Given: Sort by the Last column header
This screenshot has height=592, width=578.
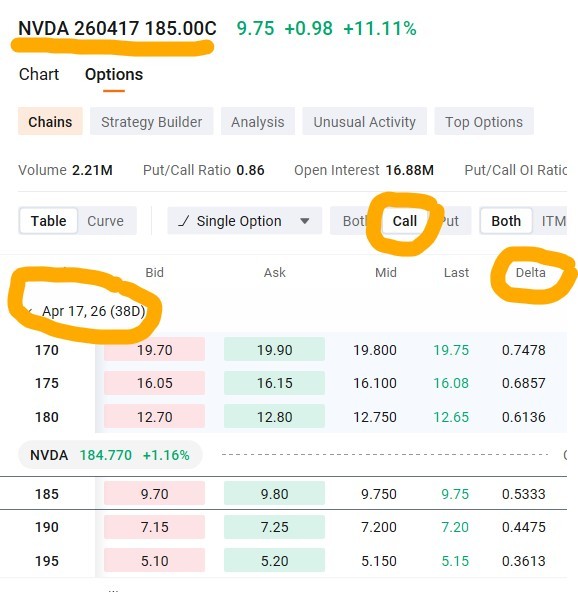Looking at the screenshot, I should coord(456,273).
